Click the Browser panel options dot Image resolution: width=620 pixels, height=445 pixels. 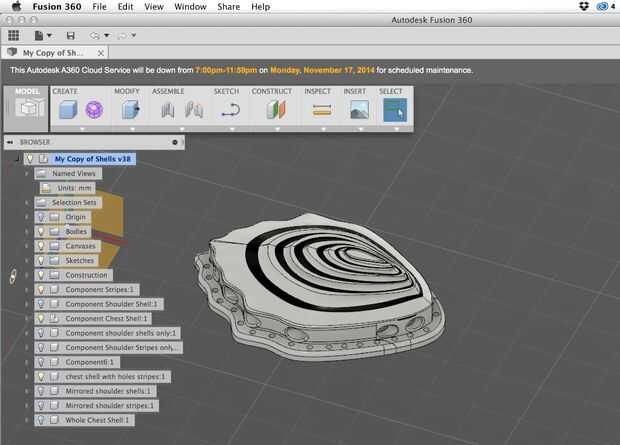[x=175, y=142]
